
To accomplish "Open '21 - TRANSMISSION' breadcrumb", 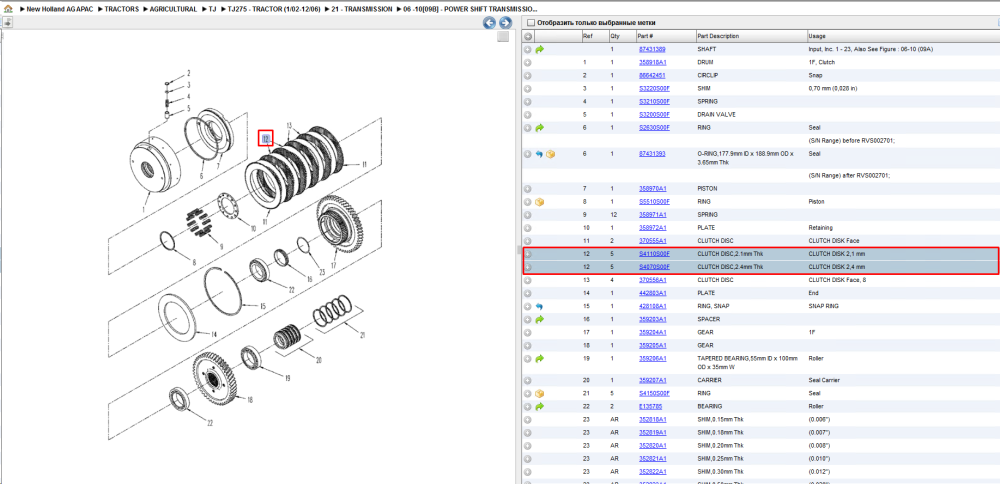I will pos(362,10).
